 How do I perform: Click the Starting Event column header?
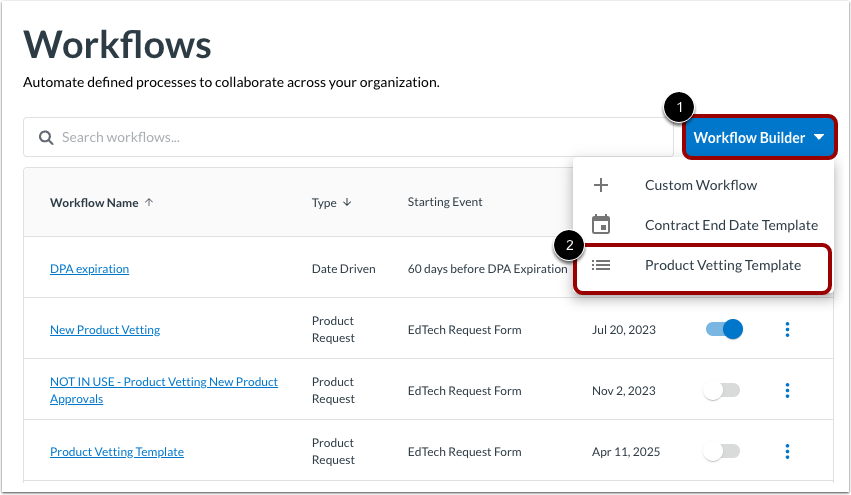click(445, 202)
